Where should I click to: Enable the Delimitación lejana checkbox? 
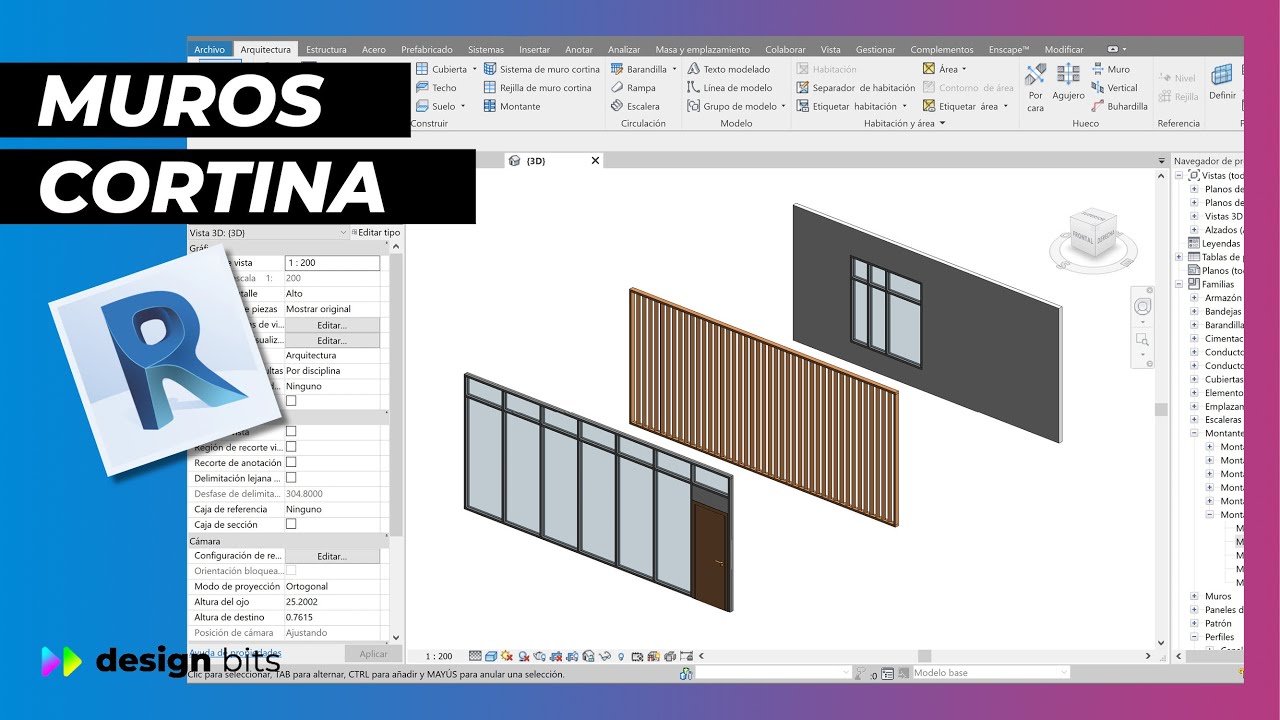point(291,478)
